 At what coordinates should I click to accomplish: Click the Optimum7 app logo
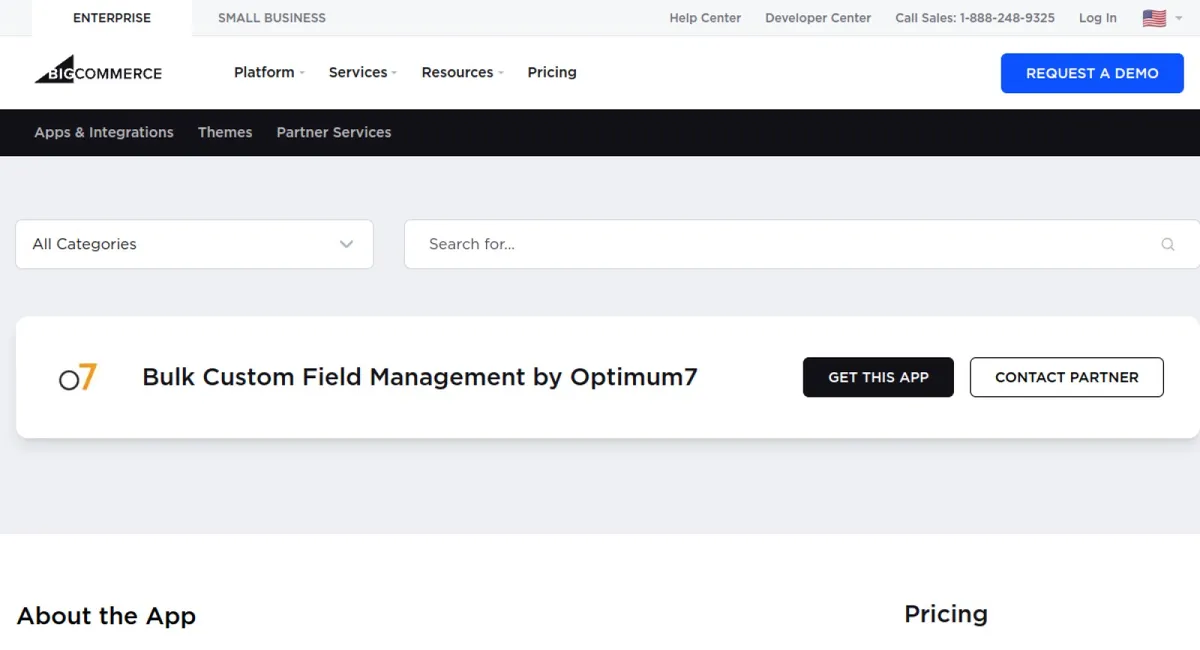(x=77, y=377)
